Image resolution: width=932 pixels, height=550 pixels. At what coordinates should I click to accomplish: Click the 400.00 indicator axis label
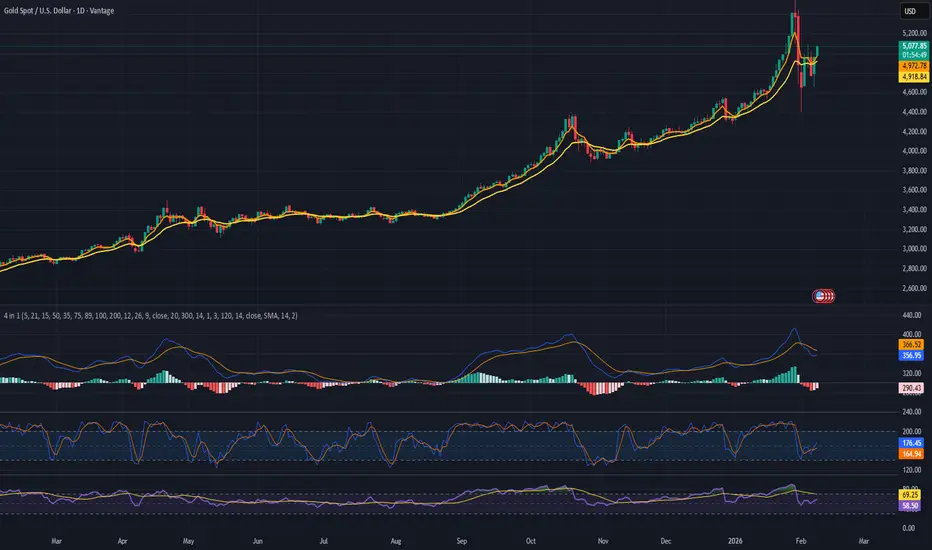pos(912,334)
